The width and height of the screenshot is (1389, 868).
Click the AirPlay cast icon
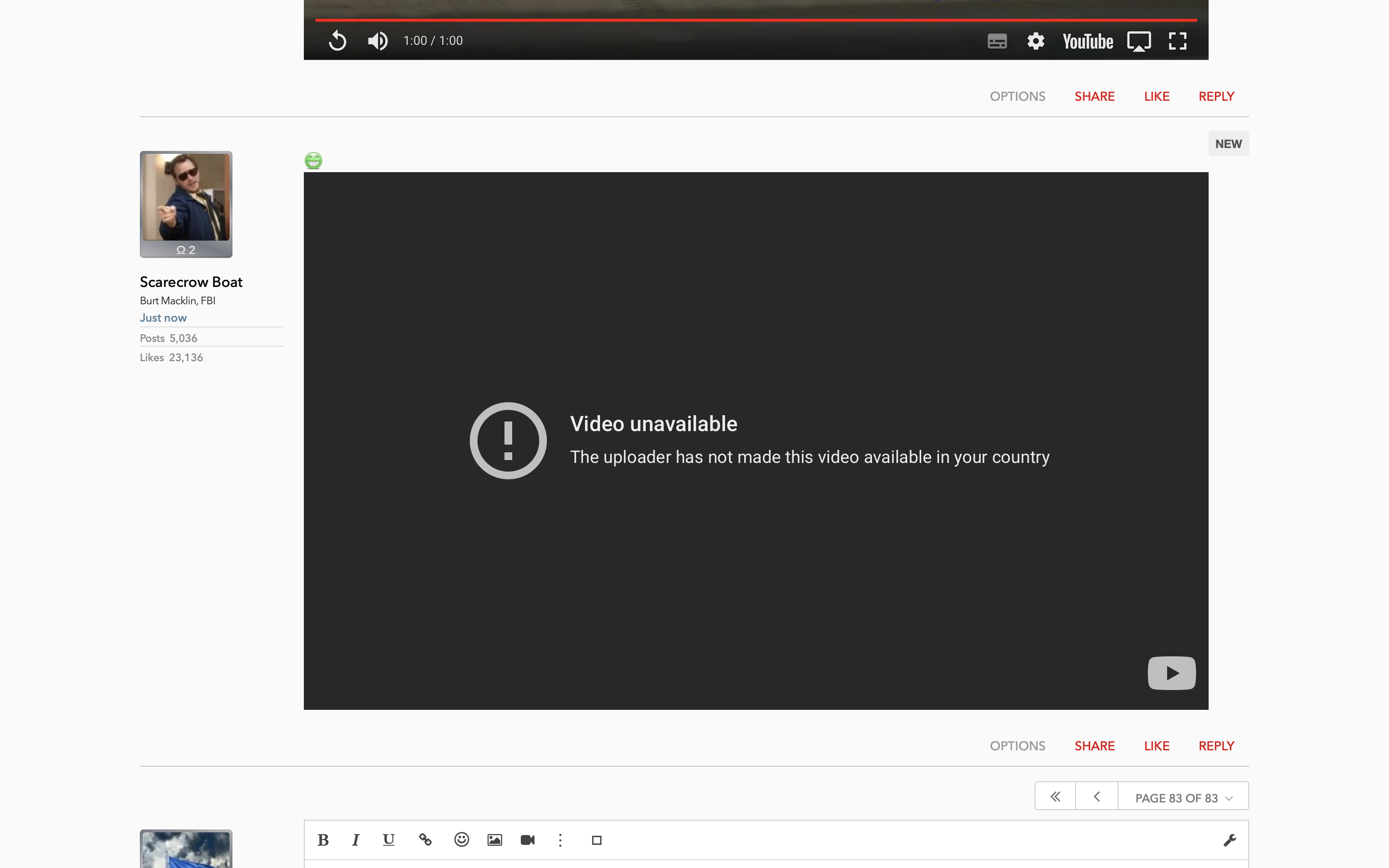coord(1139,41)
